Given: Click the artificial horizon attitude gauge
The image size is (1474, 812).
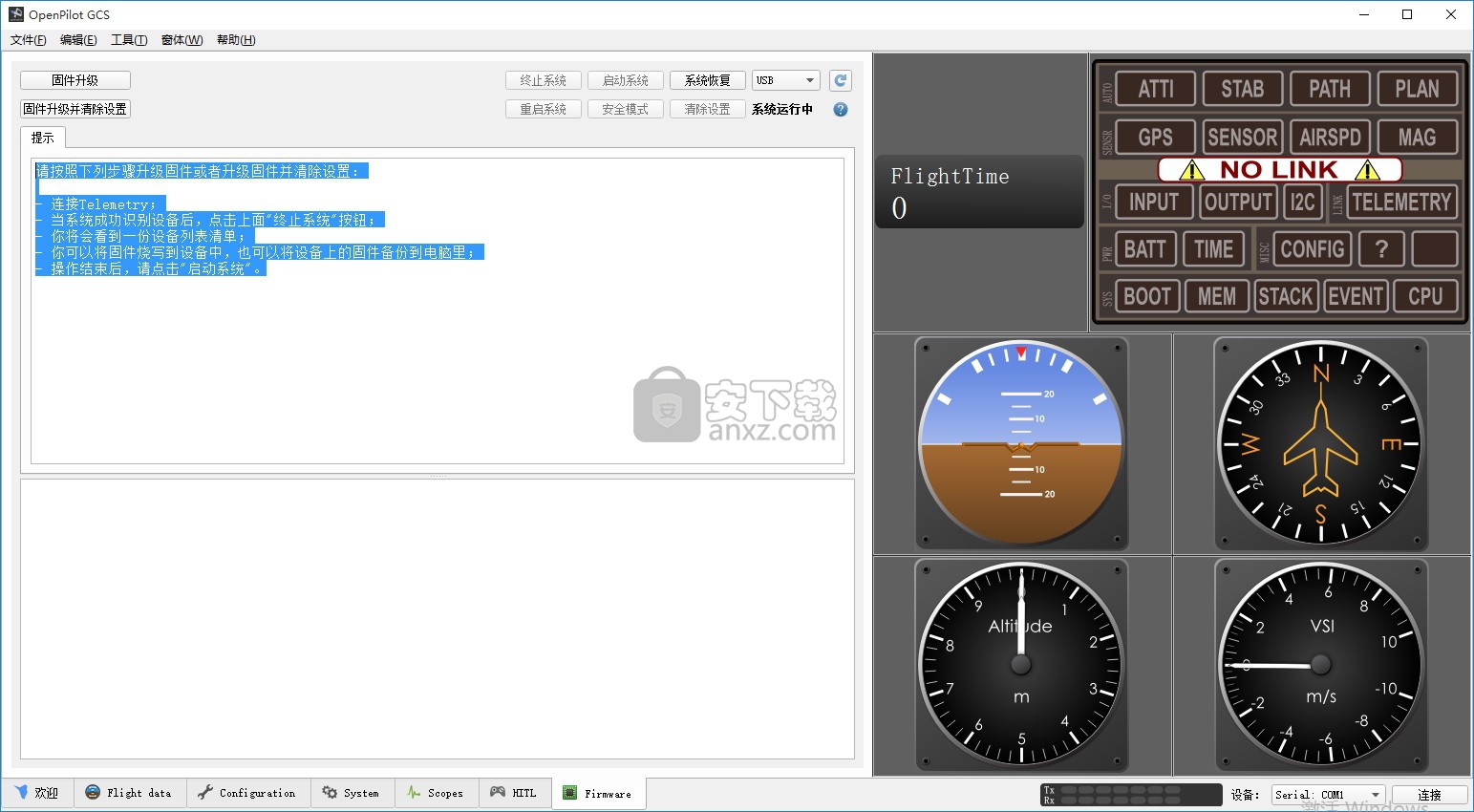Looking at the screenshot, I should (x=1021, y=443).
